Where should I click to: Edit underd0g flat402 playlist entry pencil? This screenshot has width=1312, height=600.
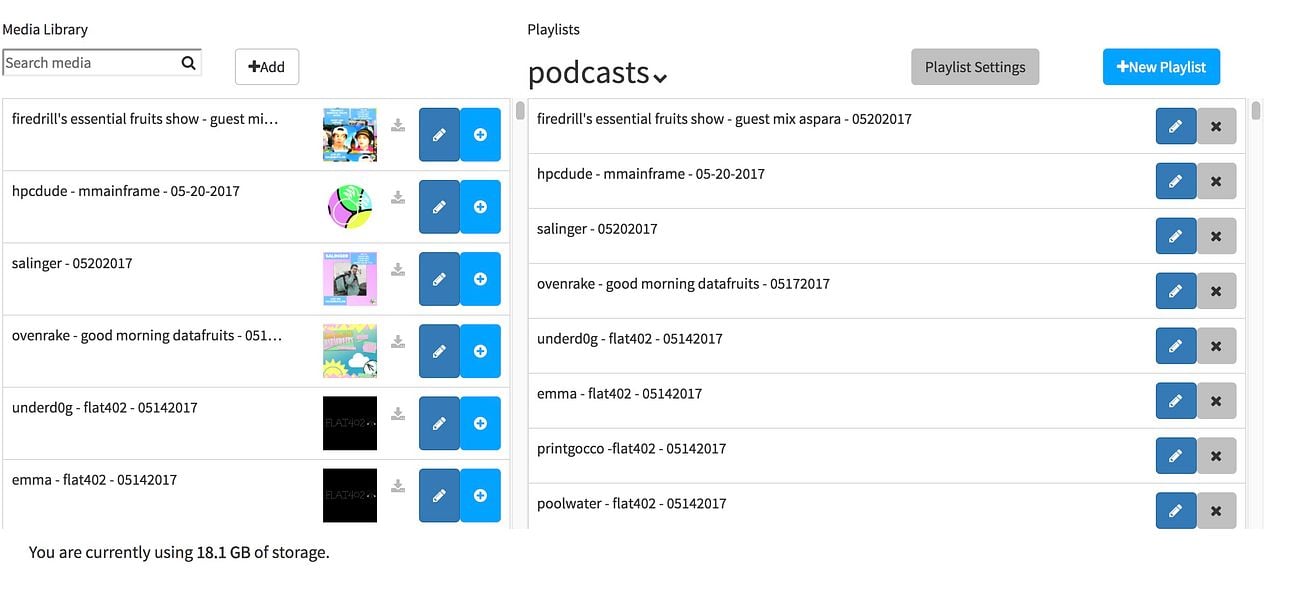click(1176, 346)
